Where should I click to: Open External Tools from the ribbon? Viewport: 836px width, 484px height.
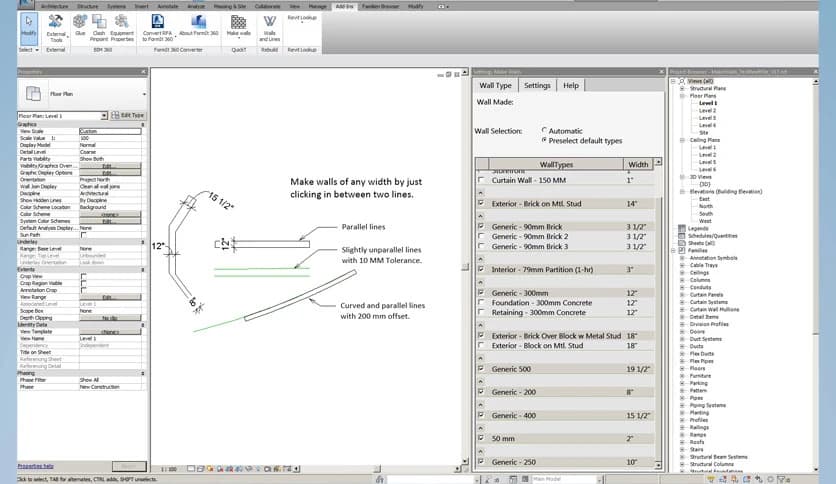56,27
